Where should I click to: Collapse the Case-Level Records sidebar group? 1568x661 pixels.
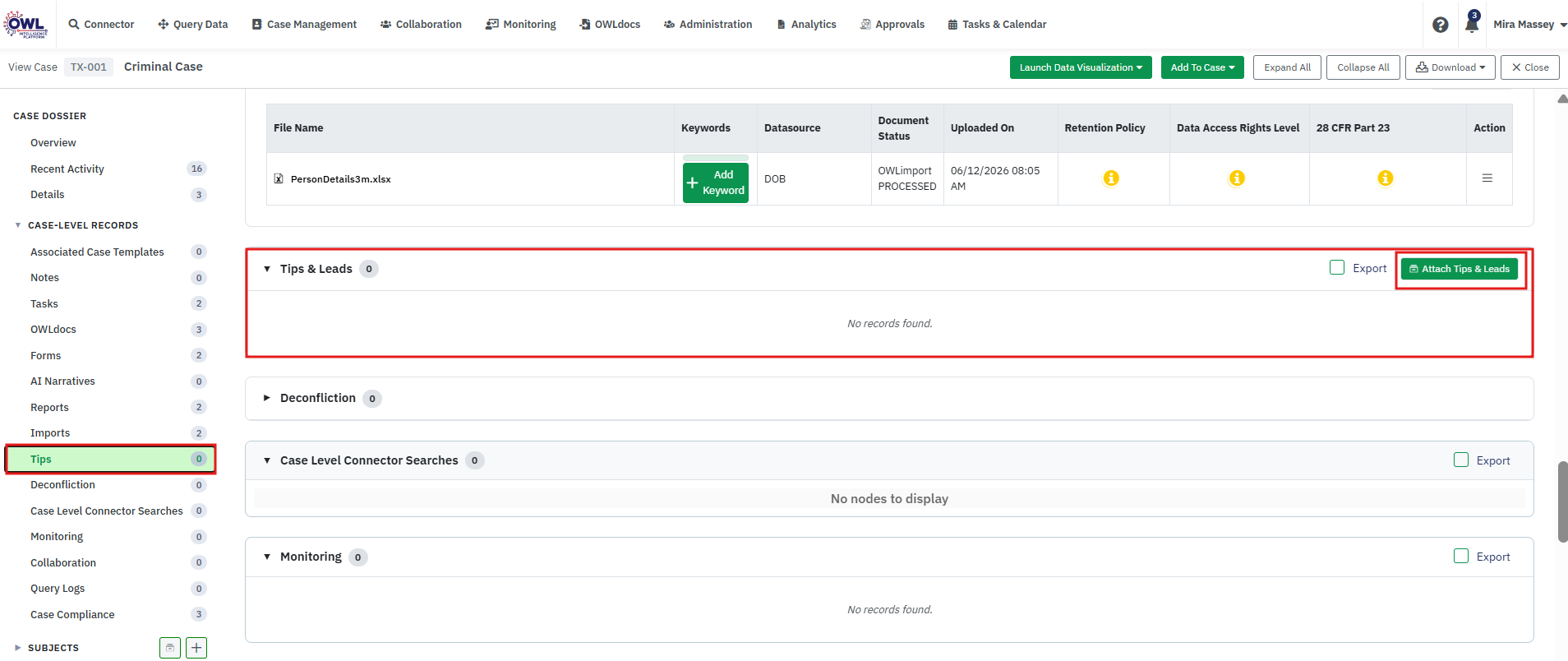click(18, 225)
